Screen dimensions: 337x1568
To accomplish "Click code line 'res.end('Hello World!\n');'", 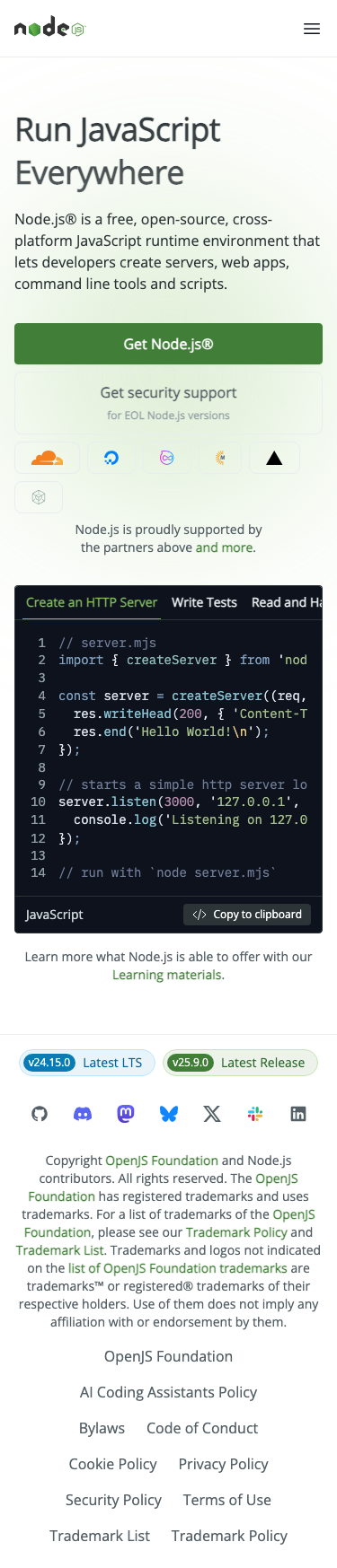I will point(171,731).
